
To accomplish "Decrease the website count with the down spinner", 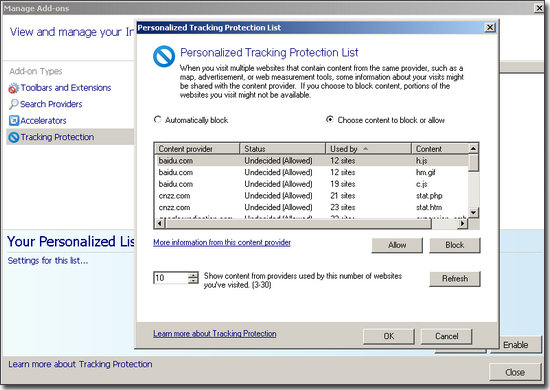I will point(193,281).
